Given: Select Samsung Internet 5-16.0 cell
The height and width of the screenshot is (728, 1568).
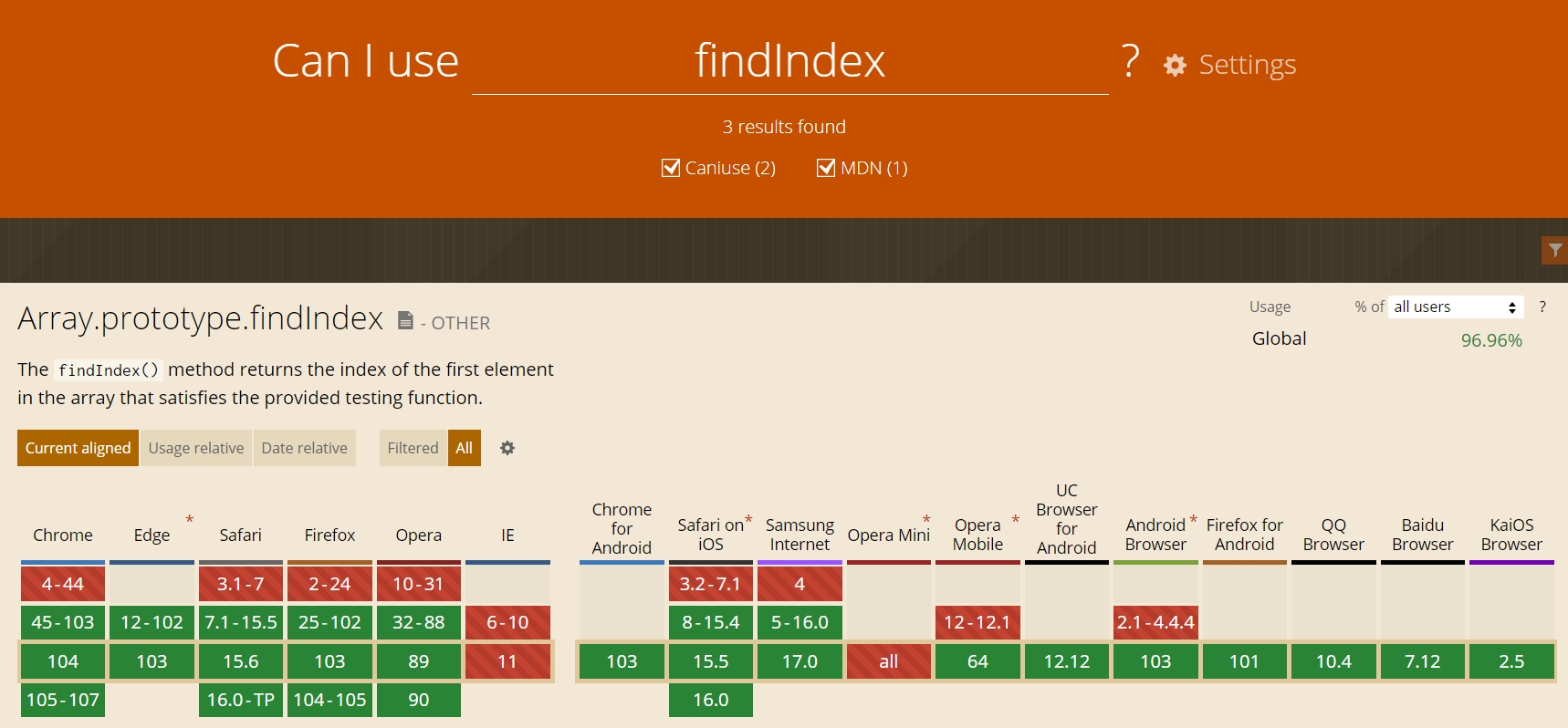Looking at the screenshot, I should [x=800, y=622].
